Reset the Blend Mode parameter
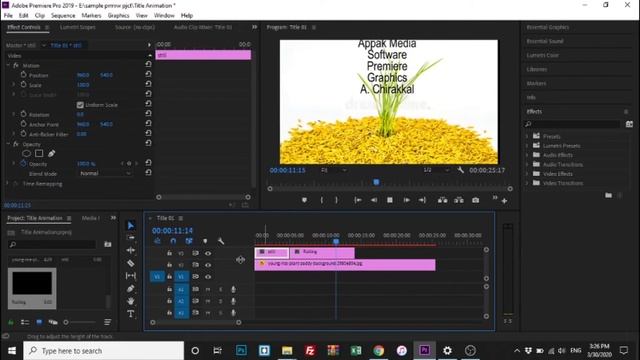640x360 pixels. 148,173
